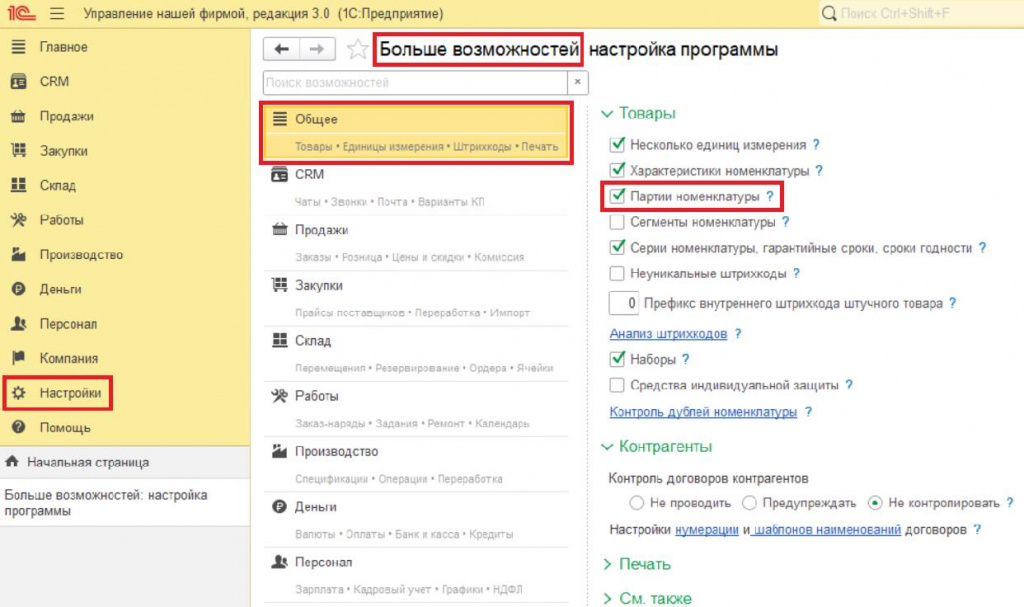Click the Производство factory icon in sidebar
Image resolution: width=1024 pixels, height=607 pixels.
point(18,254)
